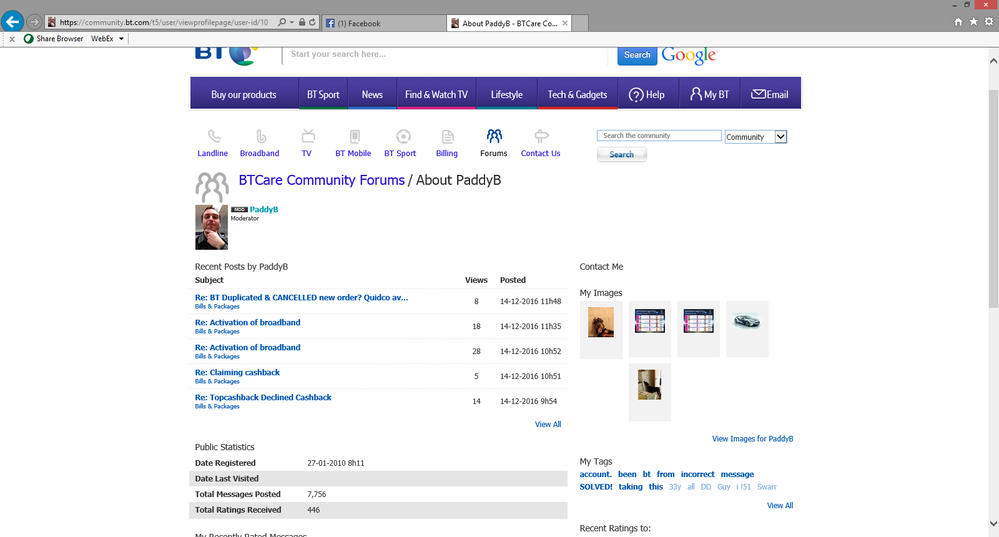Click the Google-powered search field
This screenshot has height=537, width=999.
point(445,54)
